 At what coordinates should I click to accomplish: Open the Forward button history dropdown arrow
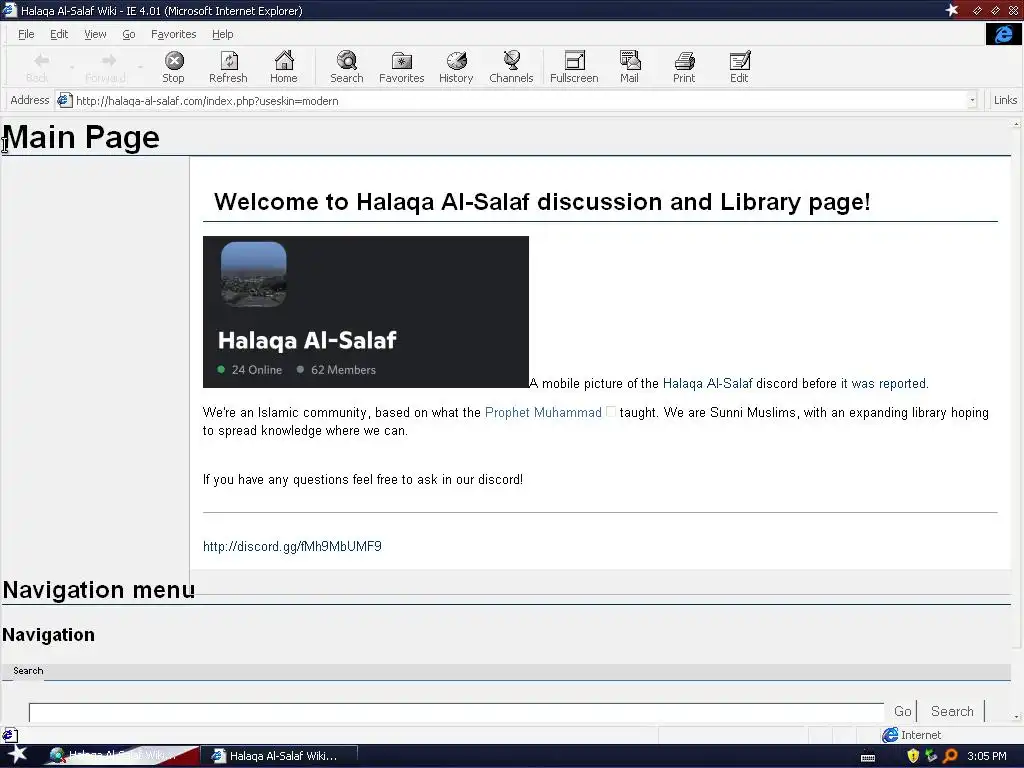(140, 67)
